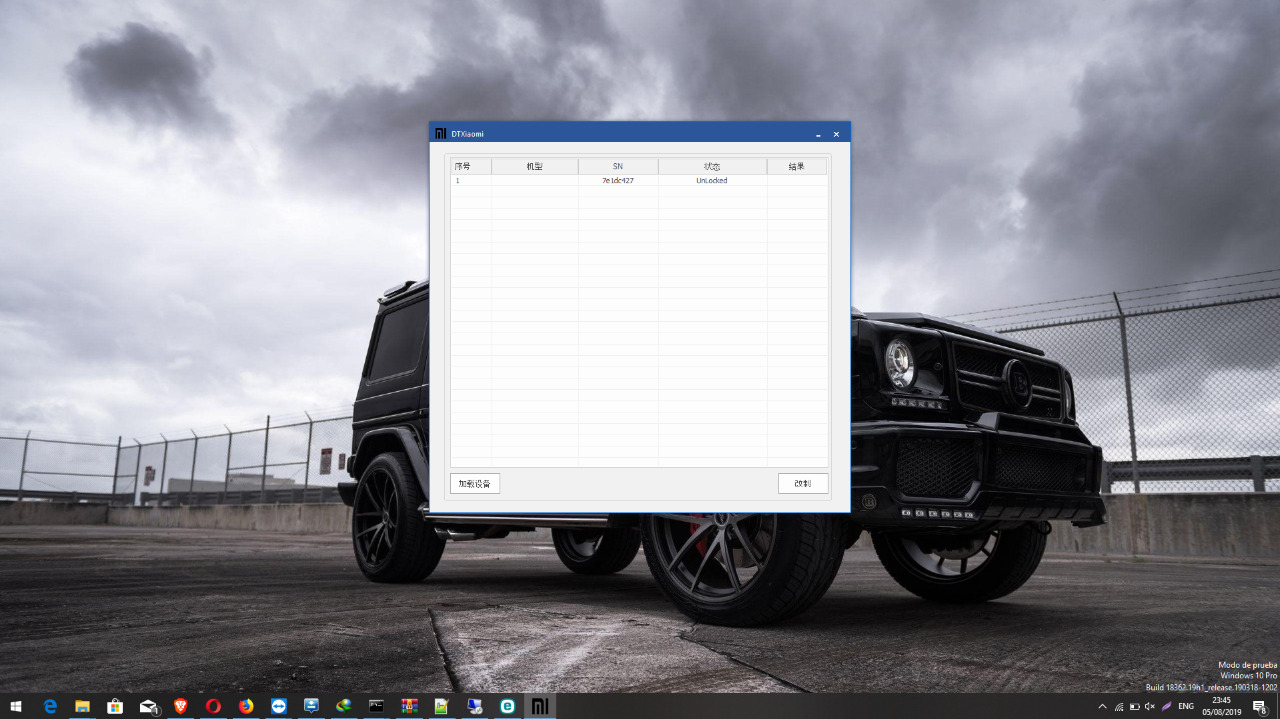Open the ENG input language selector
This screenshot has width=1280, height=719.
1186,706
